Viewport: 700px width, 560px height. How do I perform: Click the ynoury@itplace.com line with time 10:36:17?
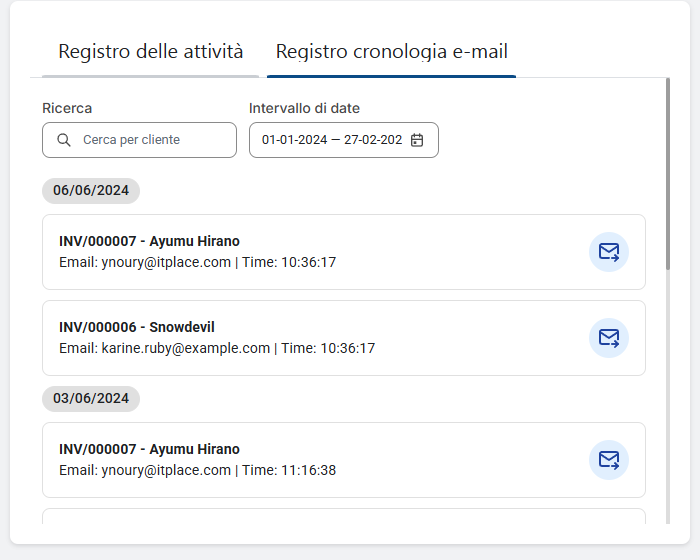point(197,262)
